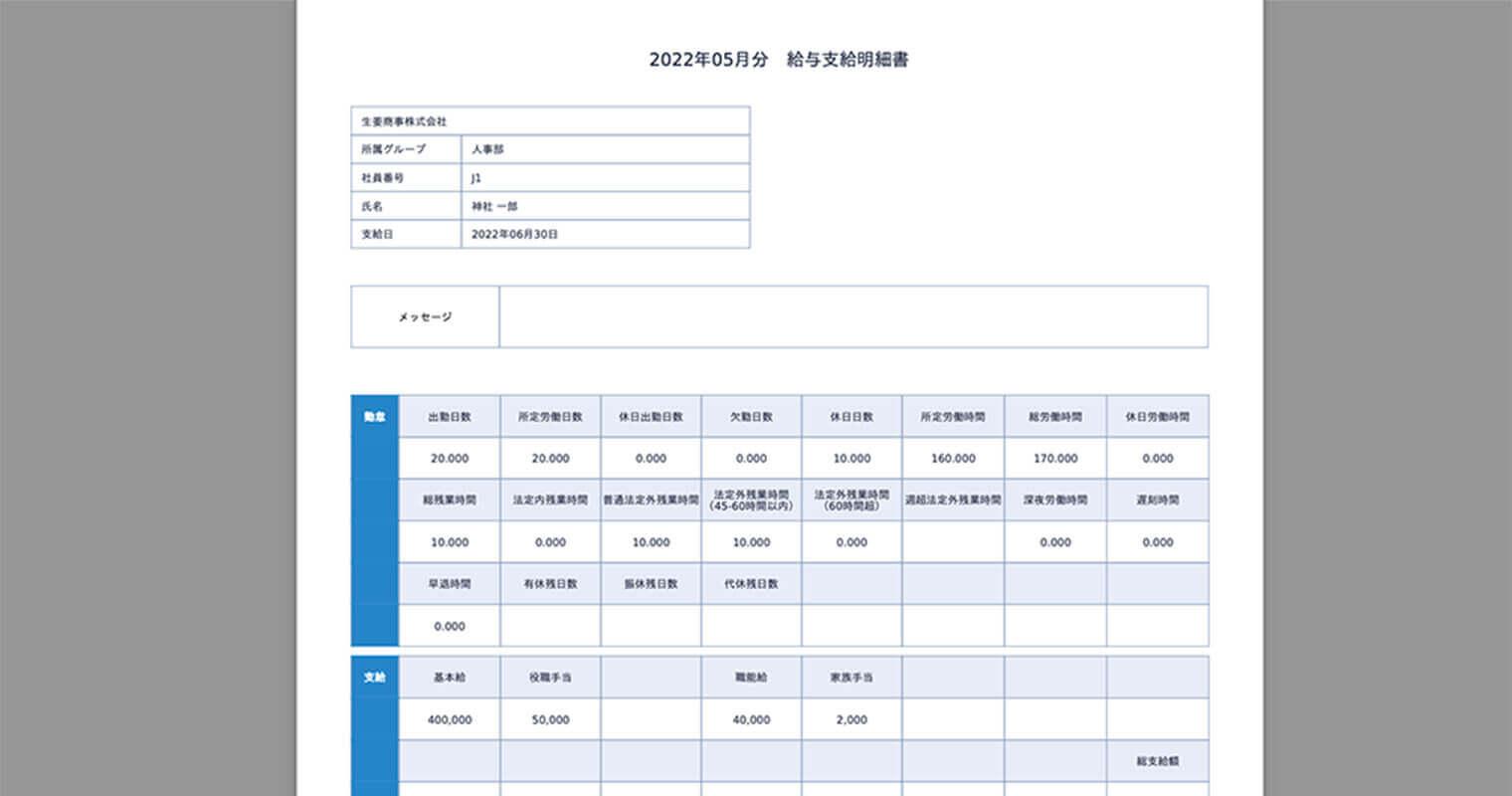Image resolution: width=1512 pixels, height=796 pixels.
Task: Select the blue 支給 section header
Action: (374, 678)
